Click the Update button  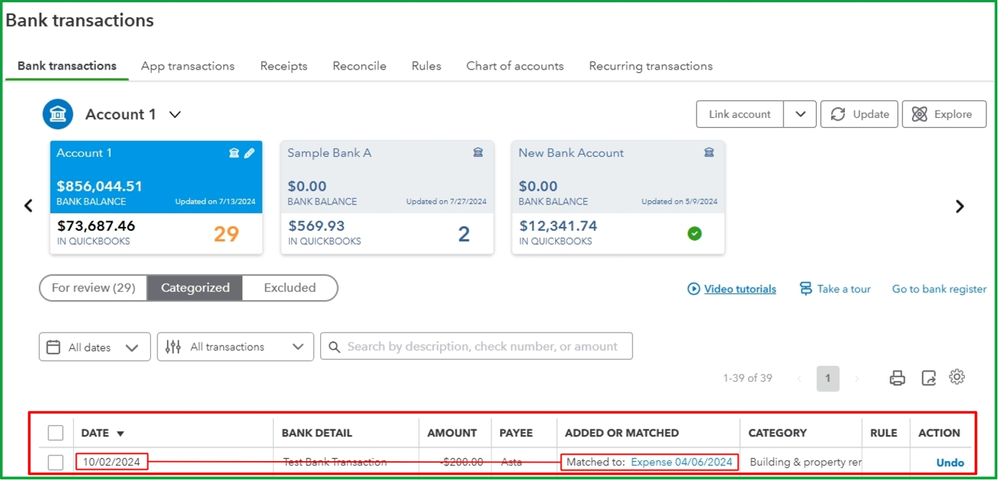coord(859,114)
